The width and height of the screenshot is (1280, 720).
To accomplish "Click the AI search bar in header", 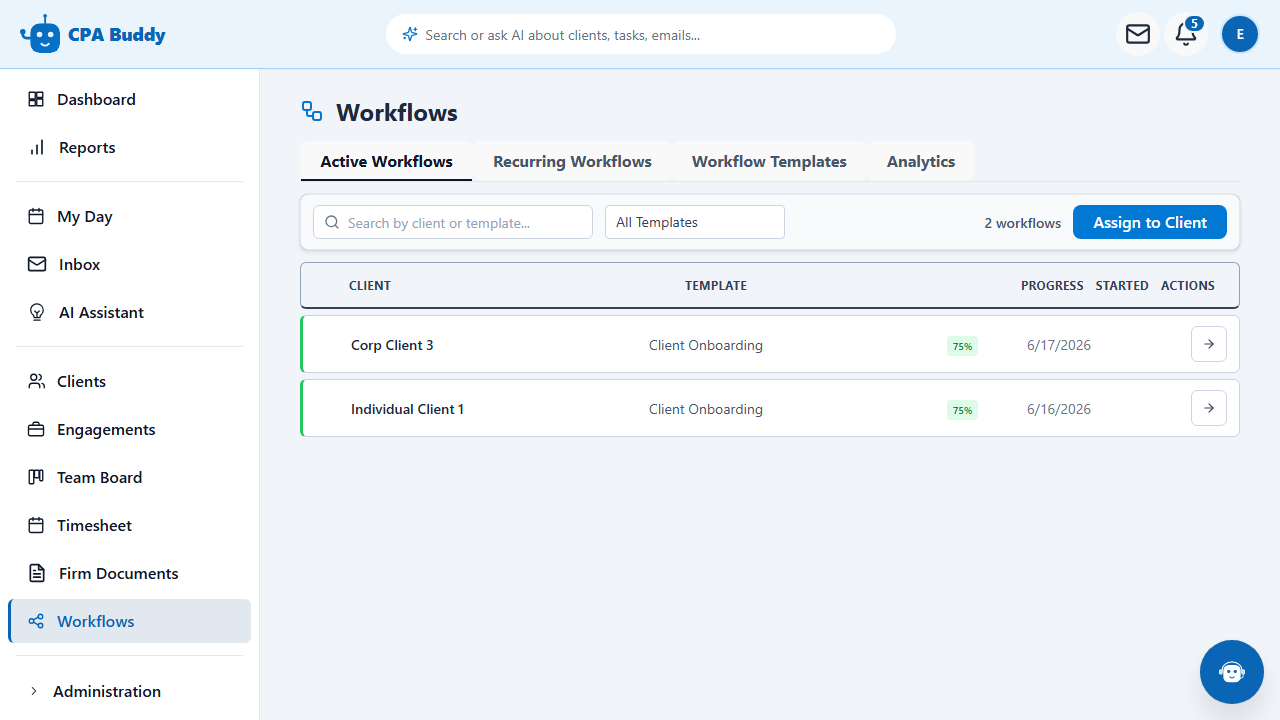I will click(x=641, y=34).
